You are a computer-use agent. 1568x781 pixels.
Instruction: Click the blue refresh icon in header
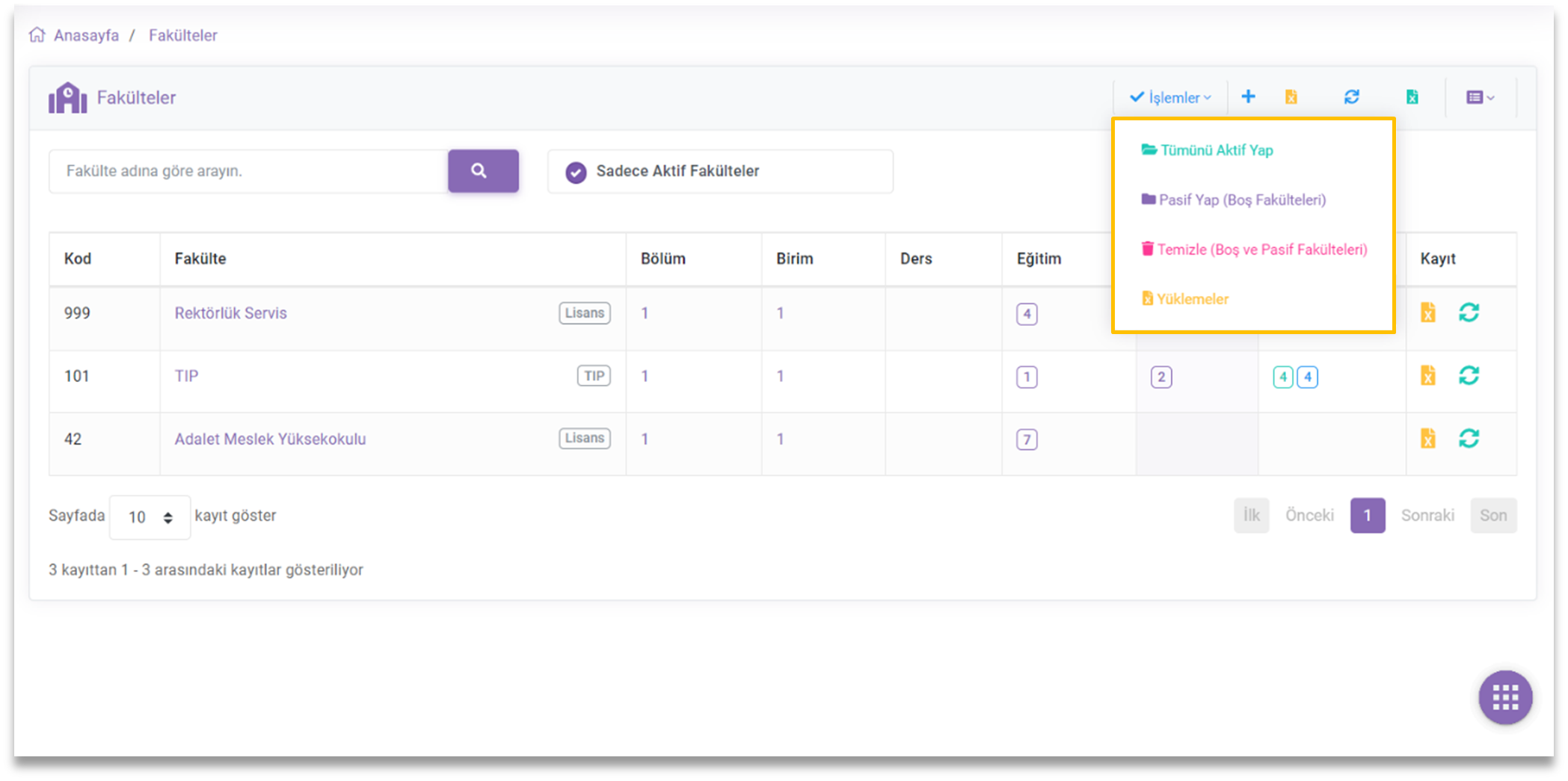pos(1351,97)
